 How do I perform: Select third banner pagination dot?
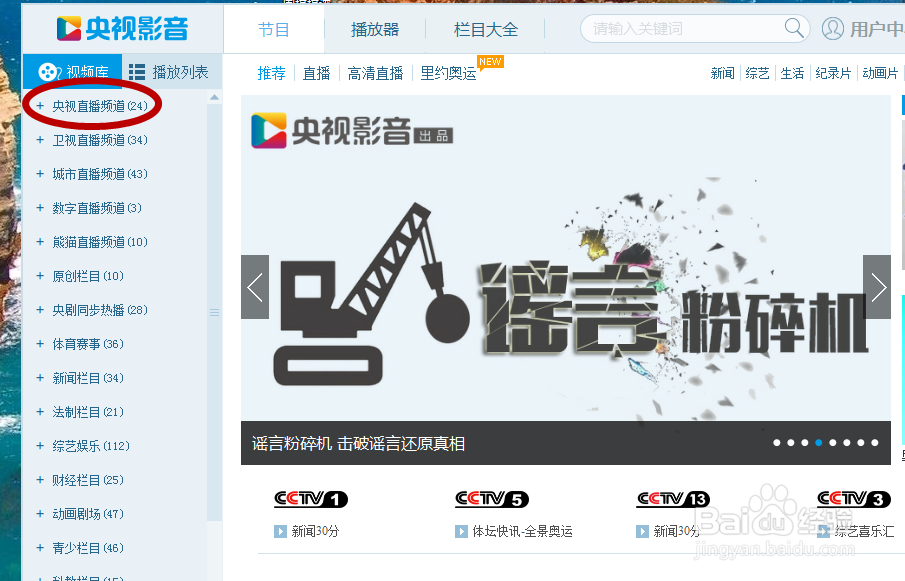(805, 443)
